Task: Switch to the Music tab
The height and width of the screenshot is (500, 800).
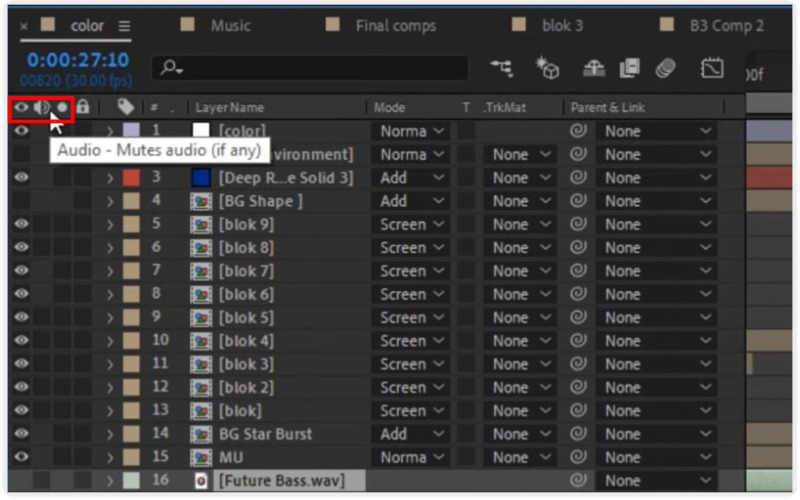Action: pos(231,26)
